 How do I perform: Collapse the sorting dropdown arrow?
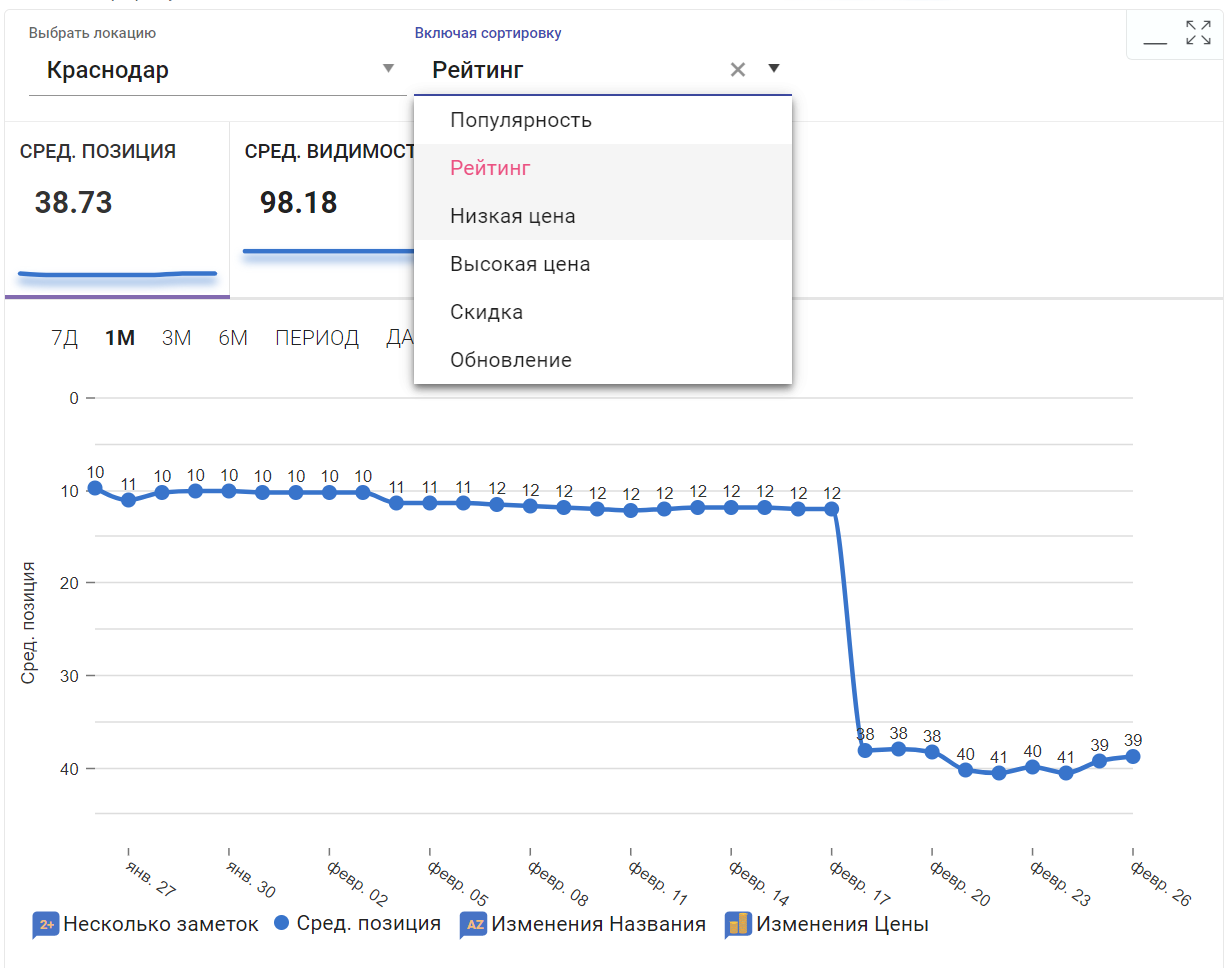[773, 69]
